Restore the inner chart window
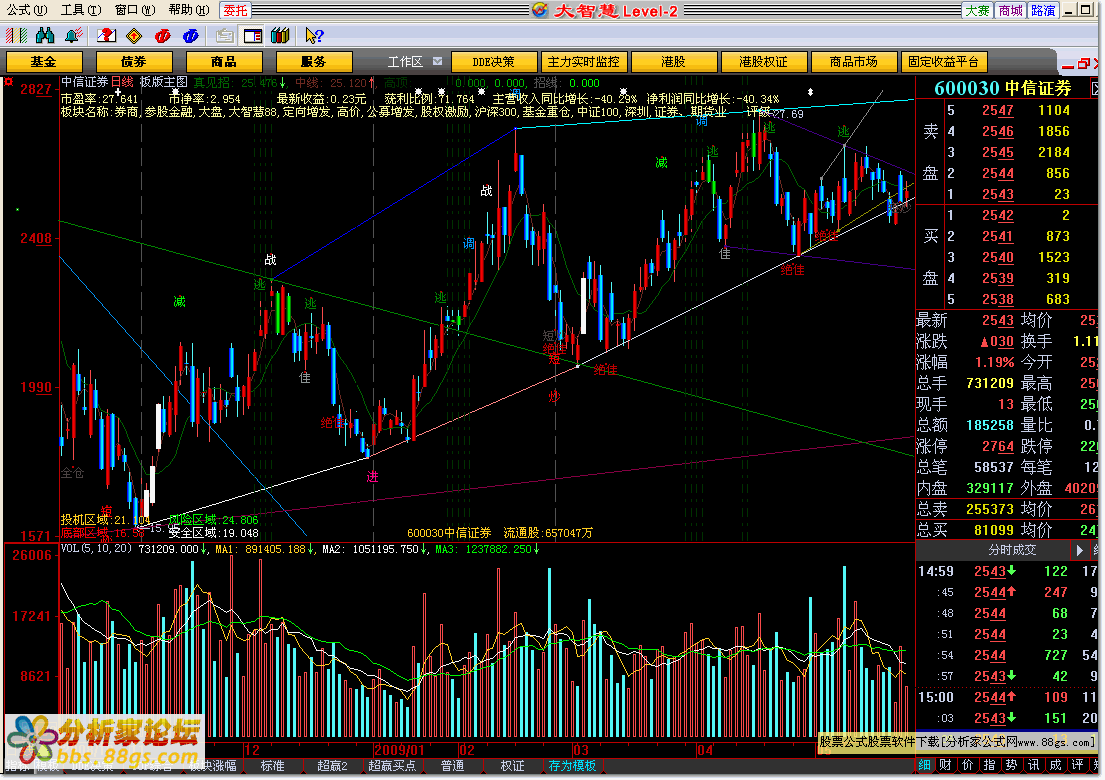 click(1084, 65)
